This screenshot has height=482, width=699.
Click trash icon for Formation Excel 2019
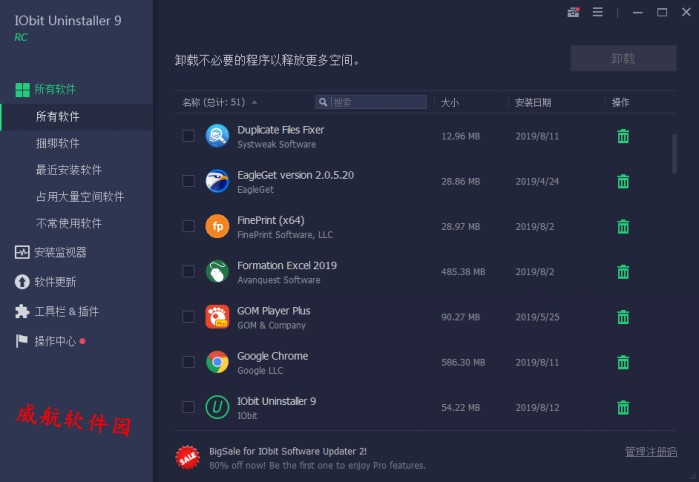coord(623,272)
